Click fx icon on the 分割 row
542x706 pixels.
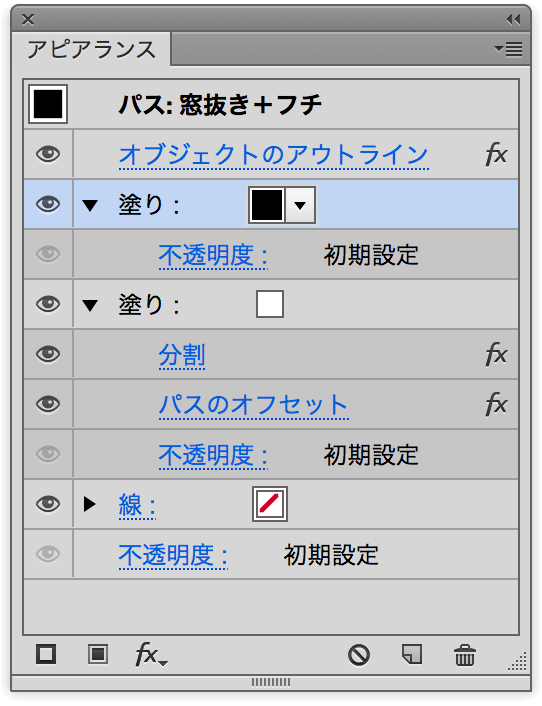(497, 354)
